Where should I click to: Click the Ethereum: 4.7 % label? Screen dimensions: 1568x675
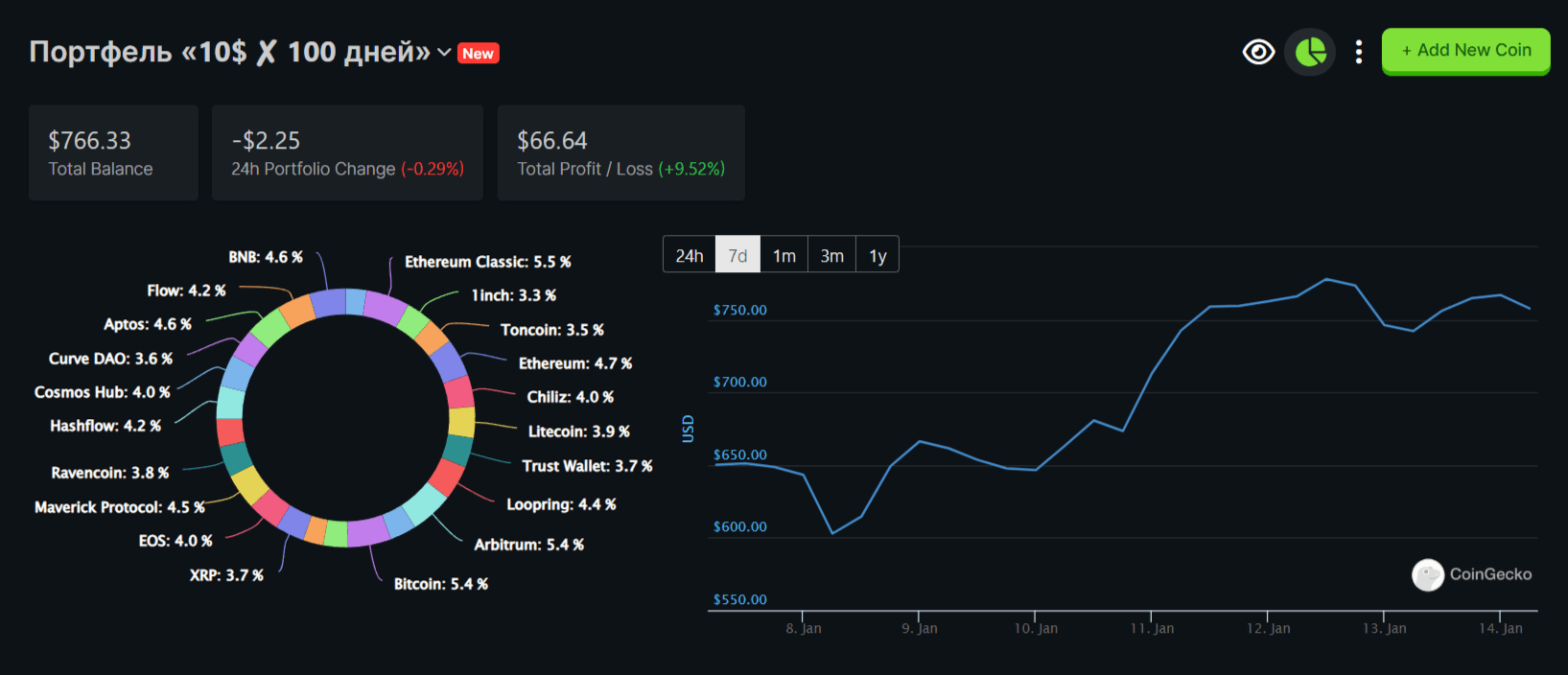tap(575, 363)
